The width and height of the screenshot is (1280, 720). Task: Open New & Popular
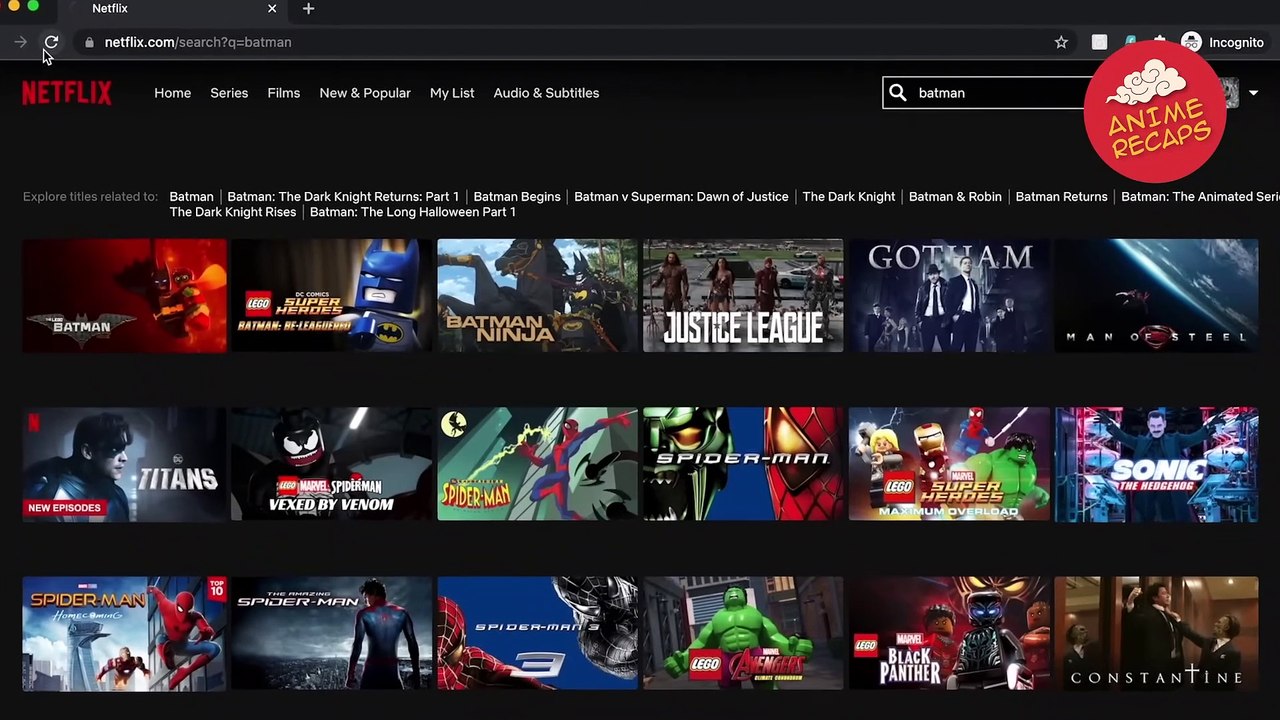coord(365,93)
